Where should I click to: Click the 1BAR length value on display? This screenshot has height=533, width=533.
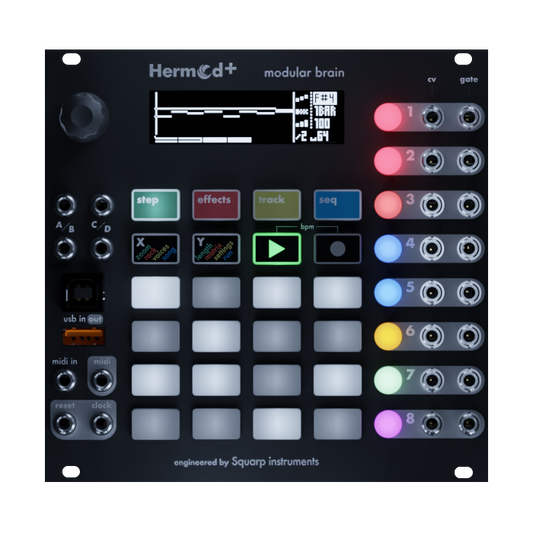click(325, 111)
